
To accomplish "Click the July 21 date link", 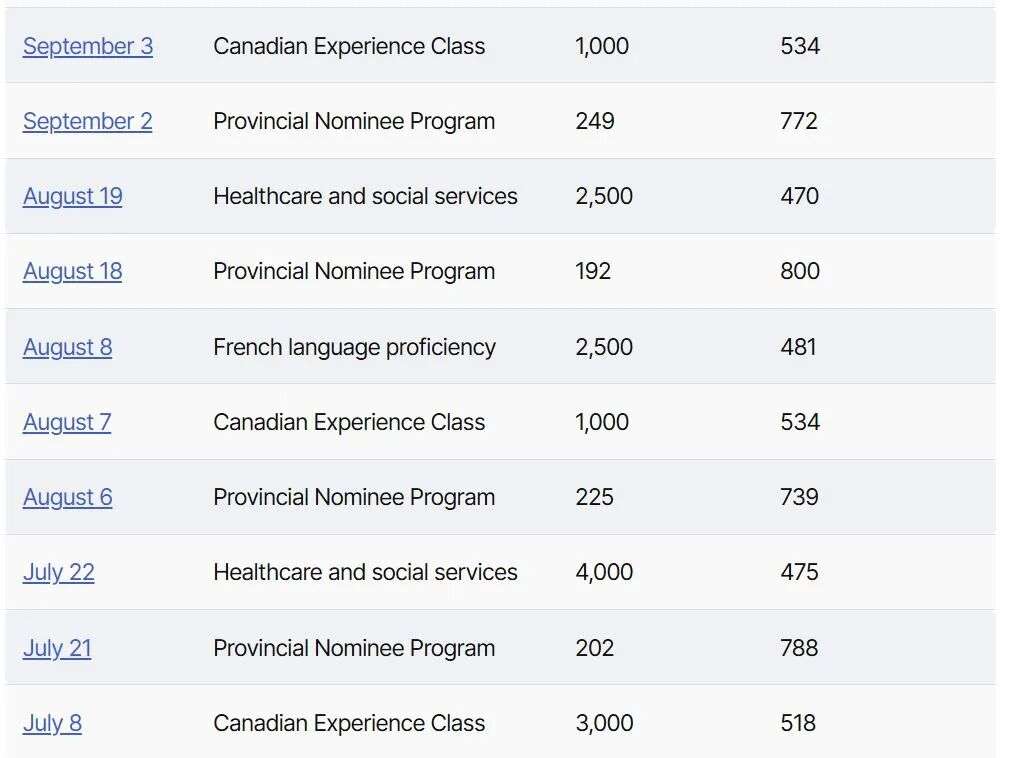I will [57, 648].
